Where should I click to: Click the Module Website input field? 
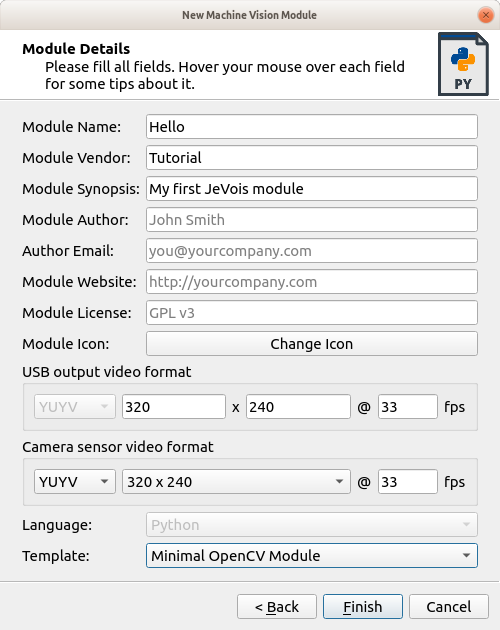[312, 281]
